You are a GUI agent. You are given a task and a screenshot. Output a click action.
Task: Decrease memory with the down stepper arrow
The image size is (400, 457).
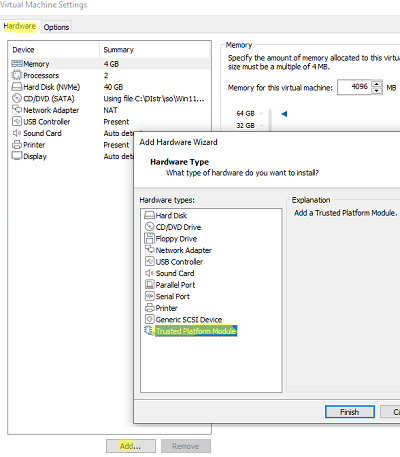(x=377, y=91)
